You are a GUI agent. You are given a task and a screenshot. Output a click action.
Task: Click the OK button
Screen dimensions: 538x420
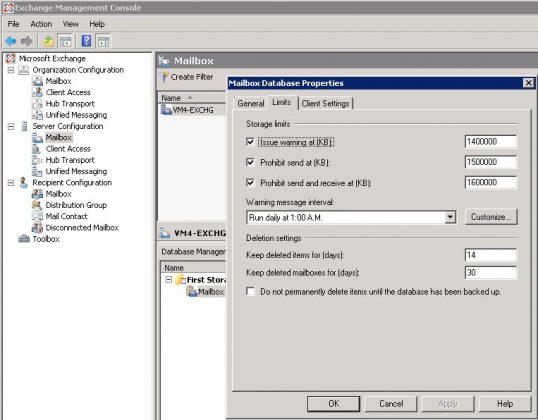[x=334, y=404]
